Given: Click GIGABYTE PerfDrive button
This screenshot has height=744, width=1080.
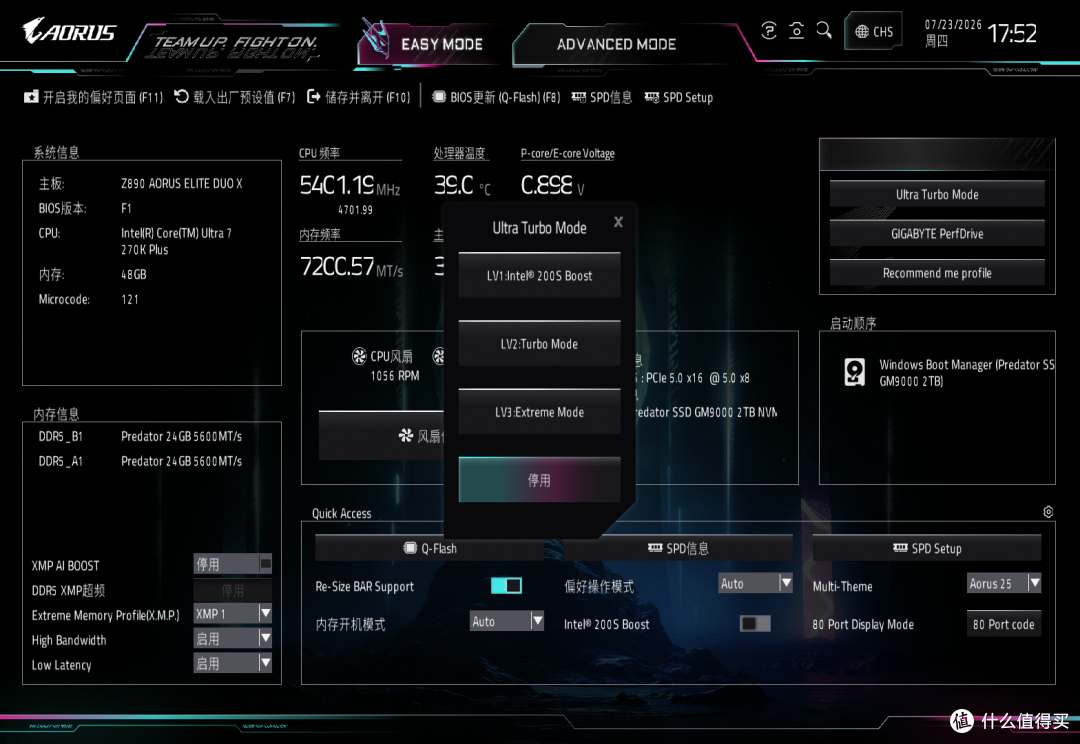Looking at the screenshot, I should point(937,234).
